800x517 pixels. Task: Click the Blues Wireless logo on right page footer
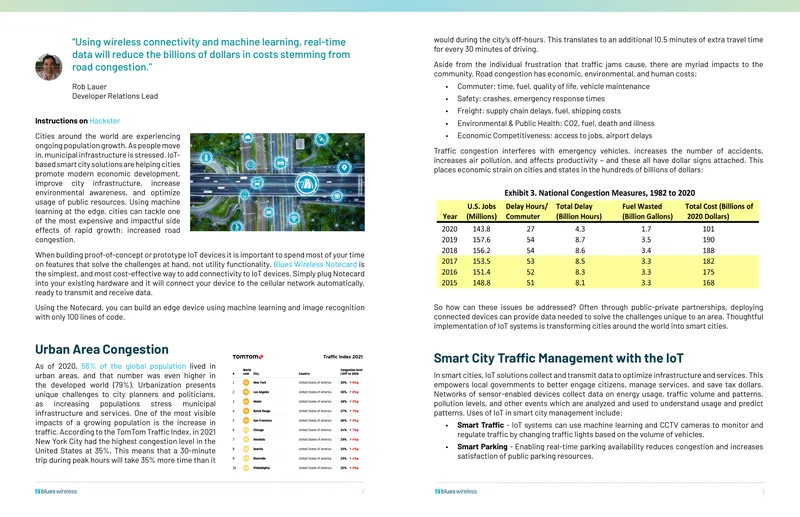(x=456, y=491)
